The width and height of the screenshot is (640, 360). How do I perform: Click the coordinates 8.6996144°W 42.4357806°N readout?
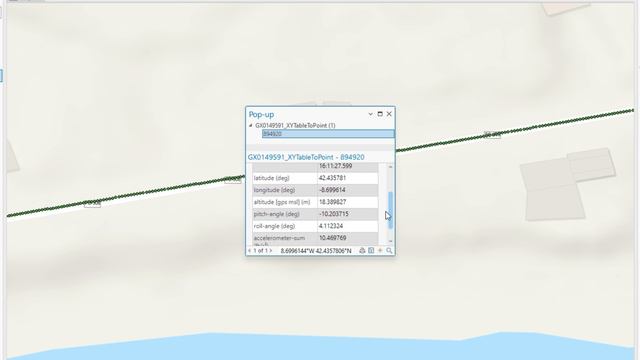pos(316,251)
